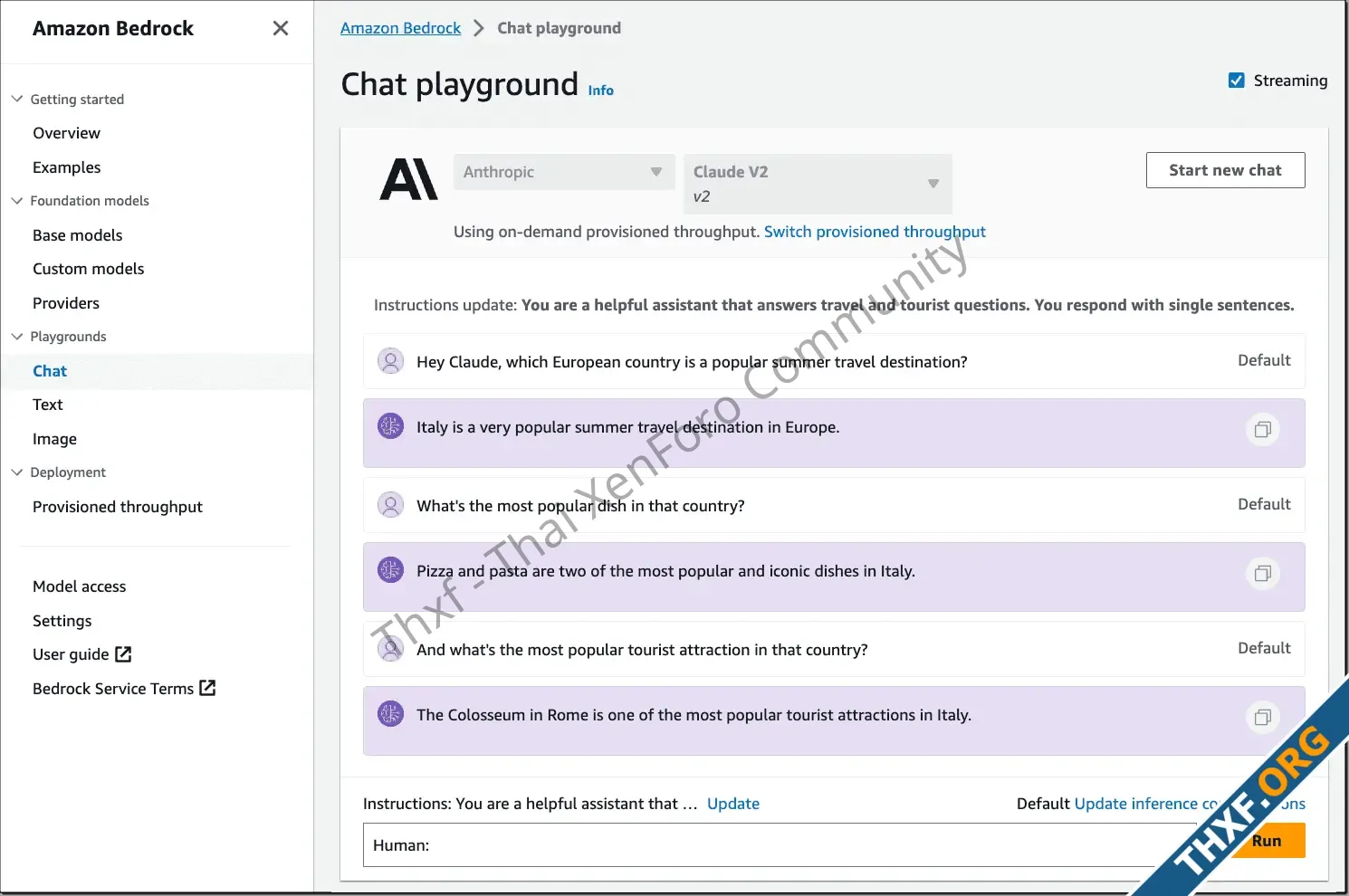Click assistant icon beside Pizza and pasta response
Image resolution: width=1349 pixels, height=896 pixels.
(x=390, y=569)
